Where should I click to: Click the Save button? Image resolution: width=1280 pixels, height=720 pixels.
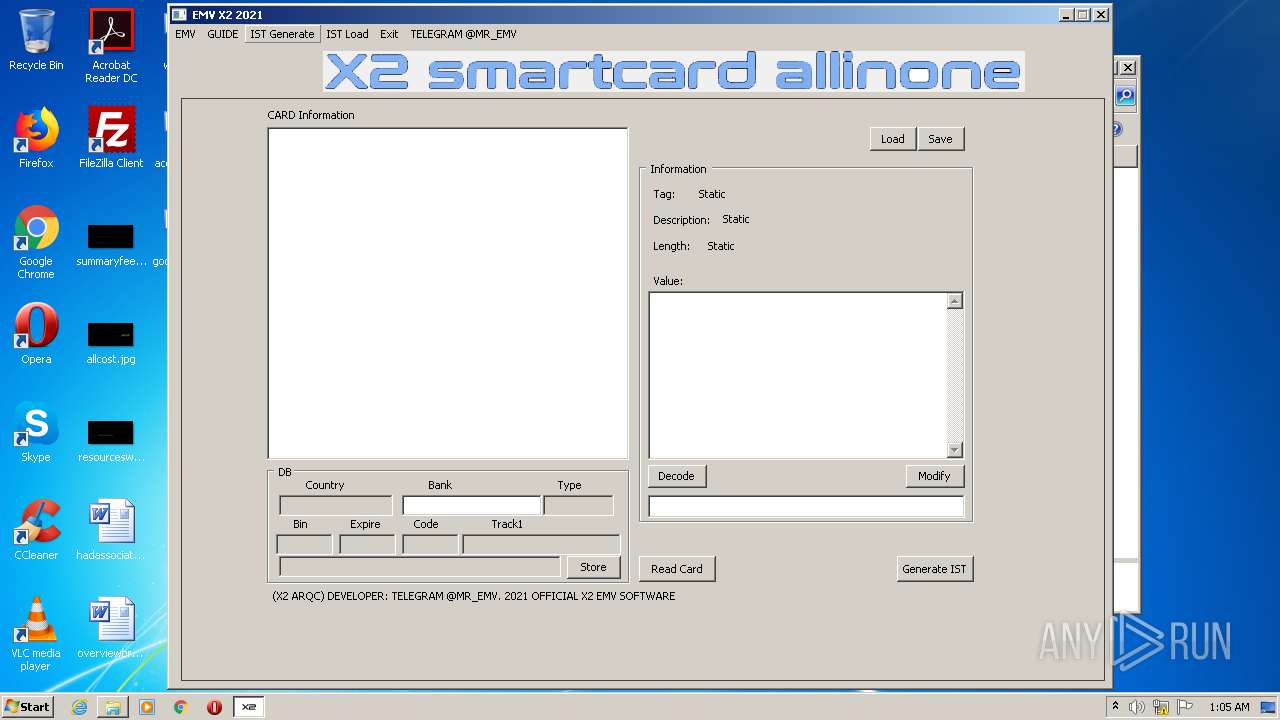click(x=940, y=139)
